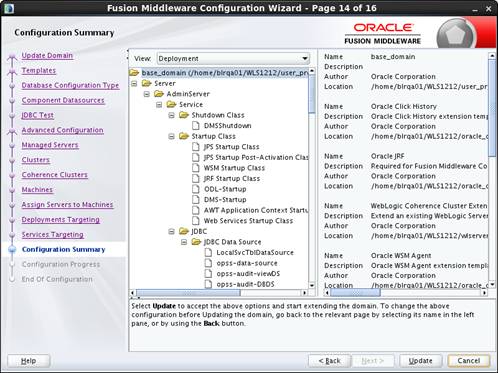Open the Managed Servers step
Image resolution: width=498 pixels, height=373 pixels.
point(50,145)
